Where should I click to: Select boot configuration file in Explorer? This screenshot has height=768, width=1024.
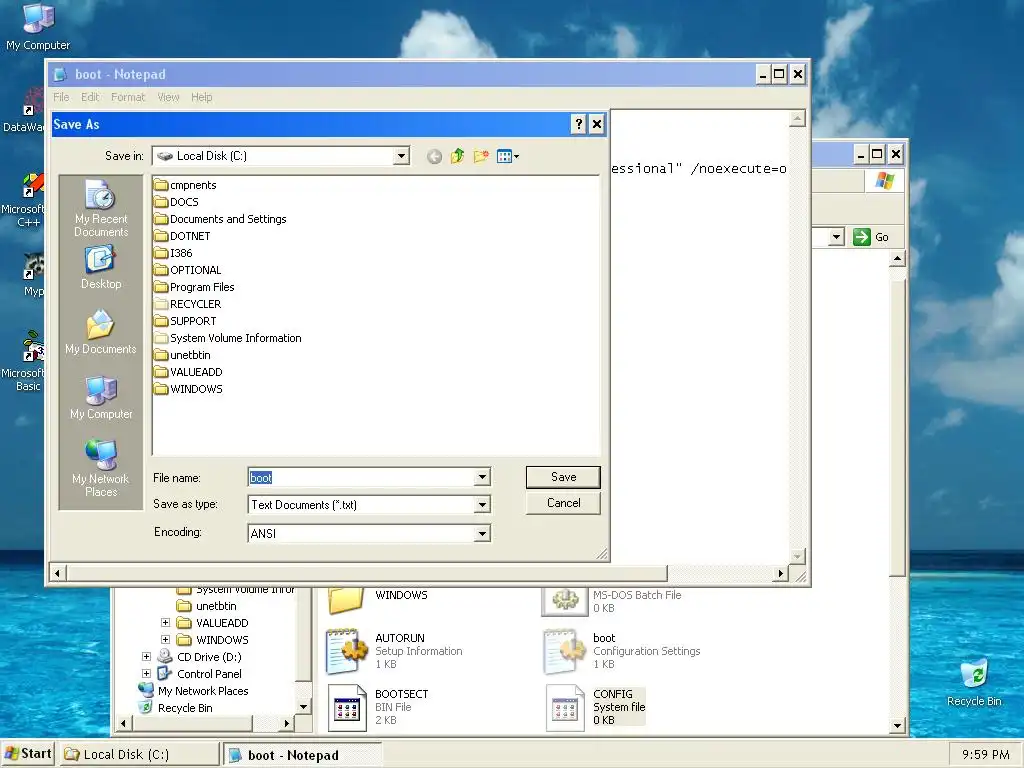pos(622,651)
